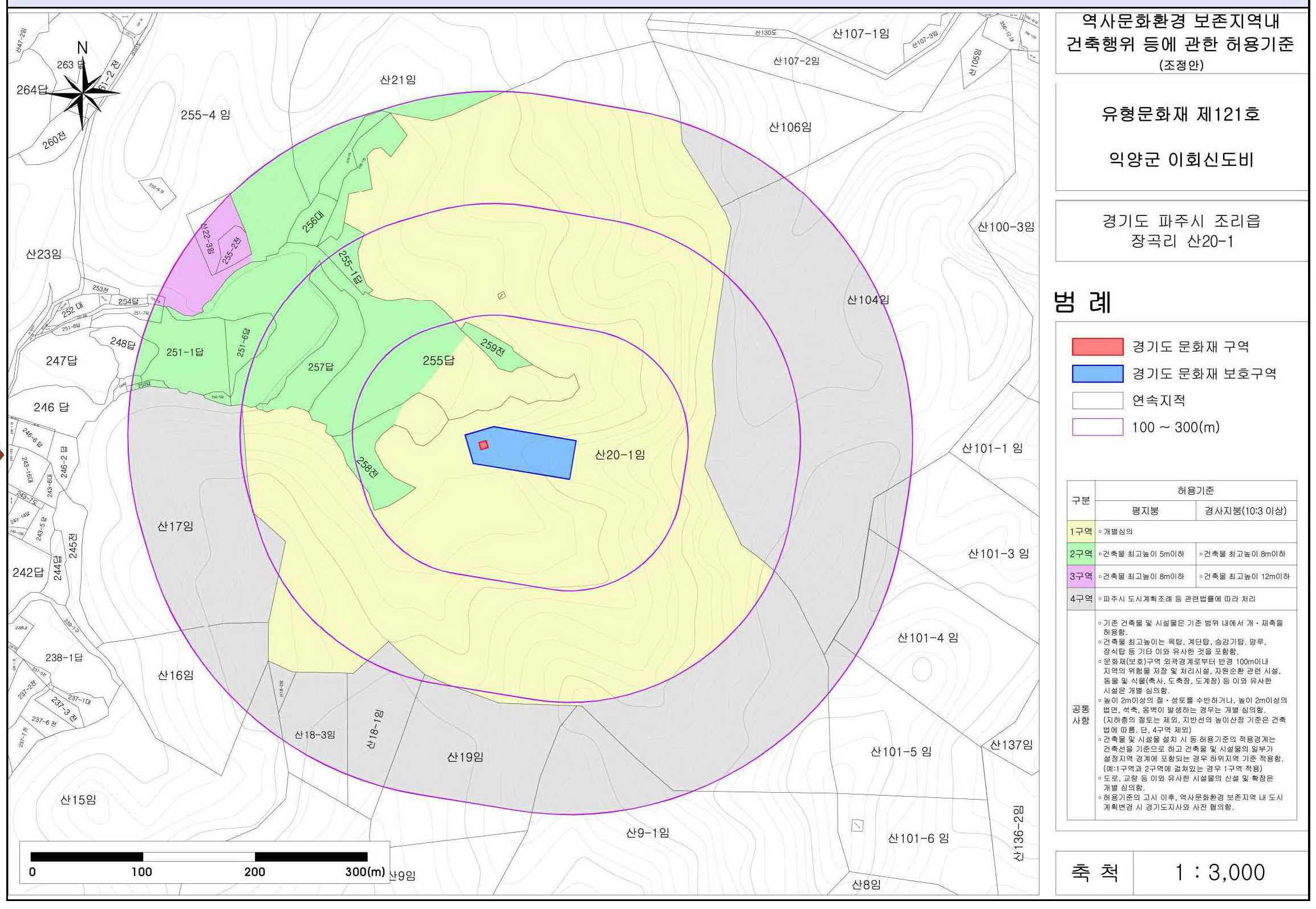Click the pink 255-2전 parcel
Image resolution: width=1316 pixels, height=909 pixels.
click(233, 251)
